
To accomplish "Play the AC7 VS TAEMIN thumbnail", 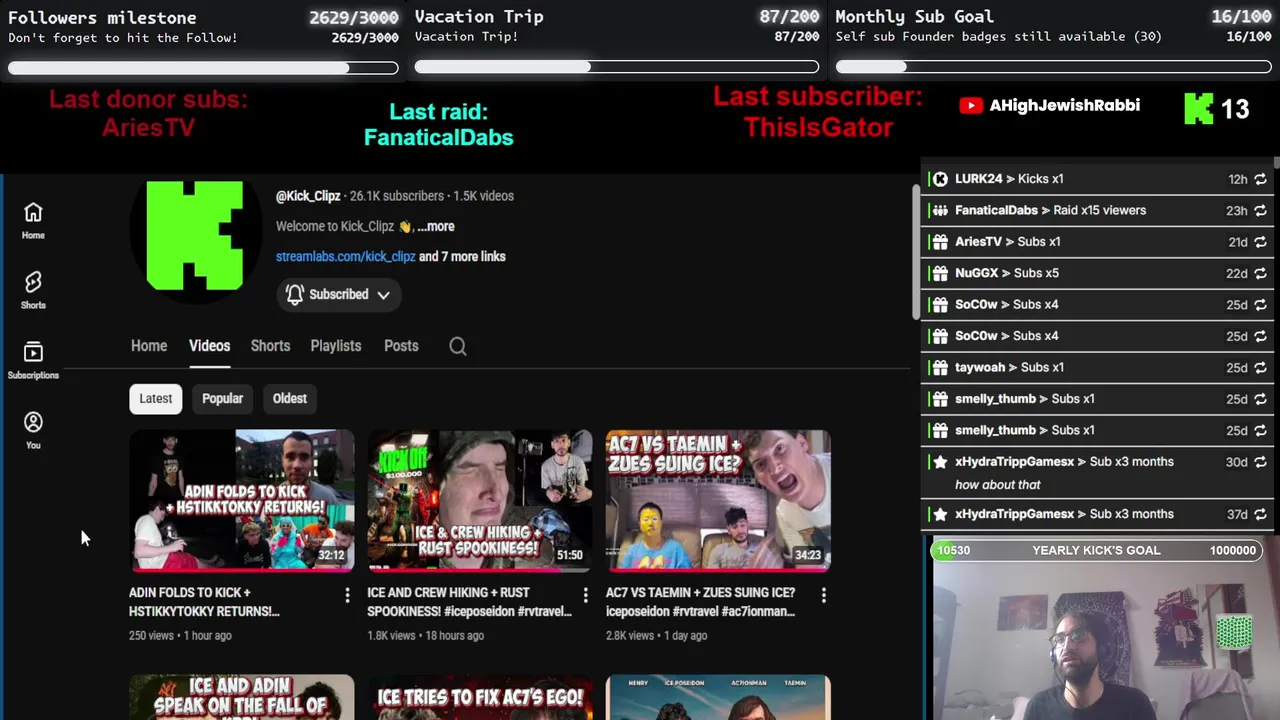I will pyautogui.click(x=718, y=501).
